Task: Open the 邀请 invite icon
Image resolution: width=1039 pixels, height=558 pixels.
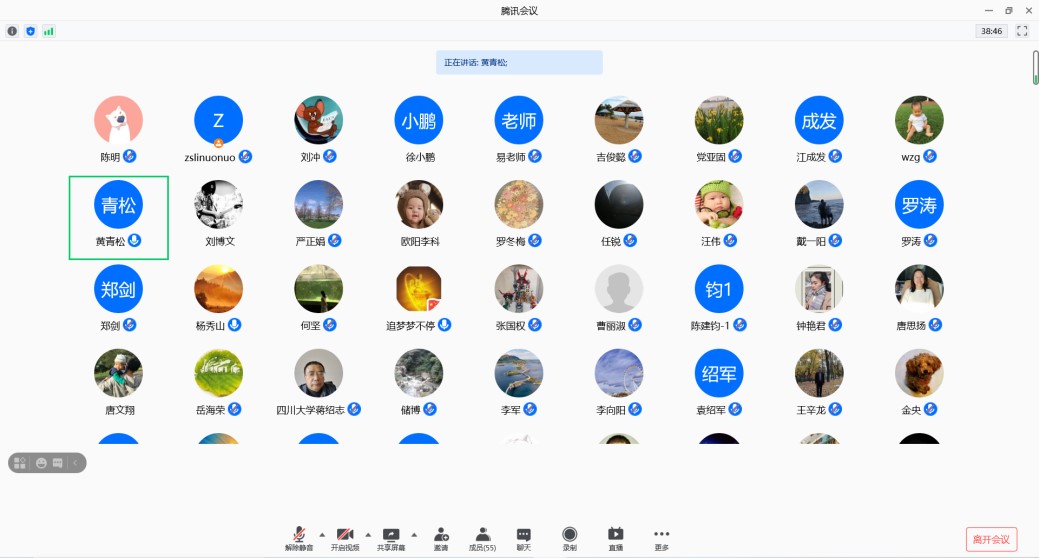Action: [x=440, y=538]
